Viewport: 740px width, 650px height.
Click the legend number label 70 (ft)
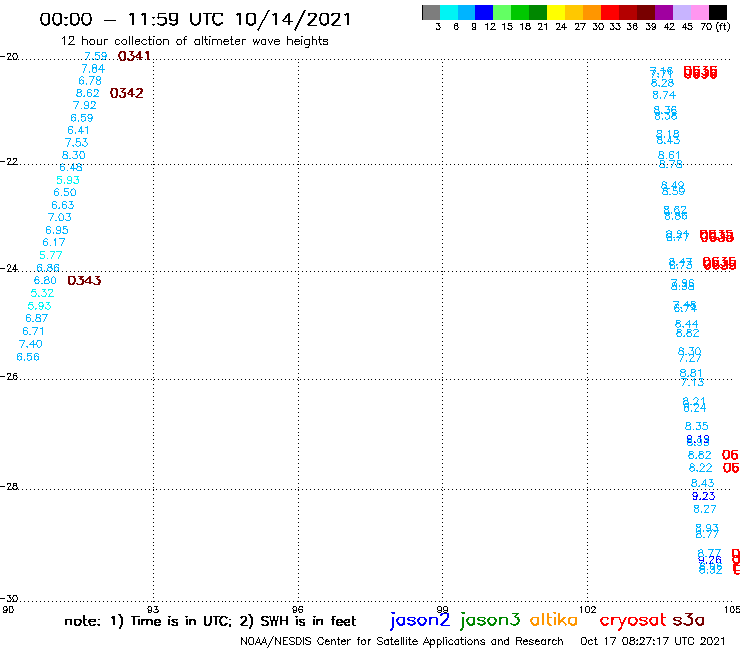click(715, 27)
